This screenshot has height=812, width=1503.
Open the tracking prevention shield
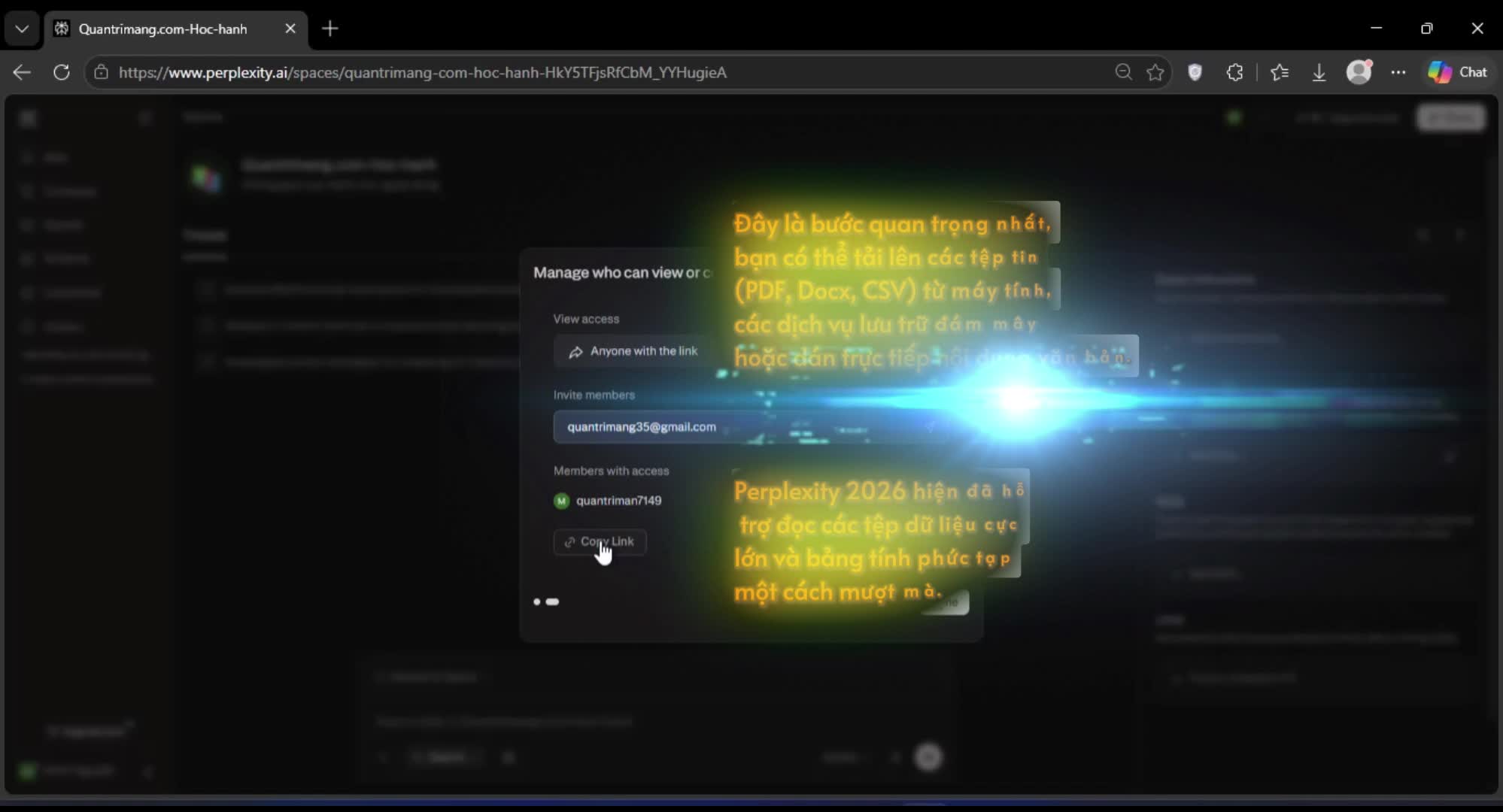1195,72
